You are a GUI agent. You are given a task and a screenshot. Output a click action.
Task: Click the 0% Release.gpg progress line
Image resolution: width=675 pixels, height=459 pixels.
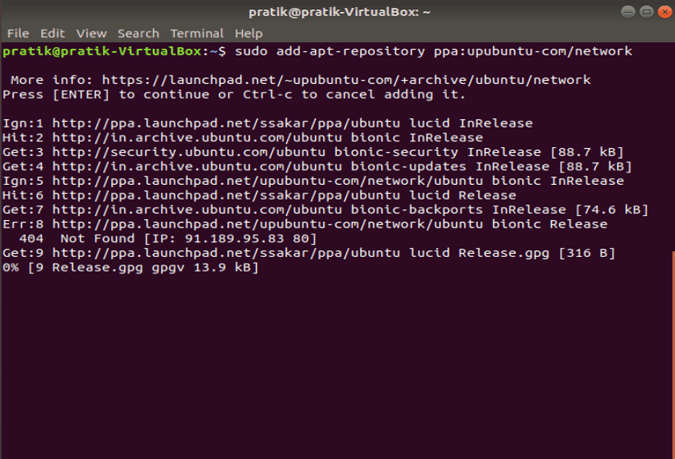click(x=130, y=268)
